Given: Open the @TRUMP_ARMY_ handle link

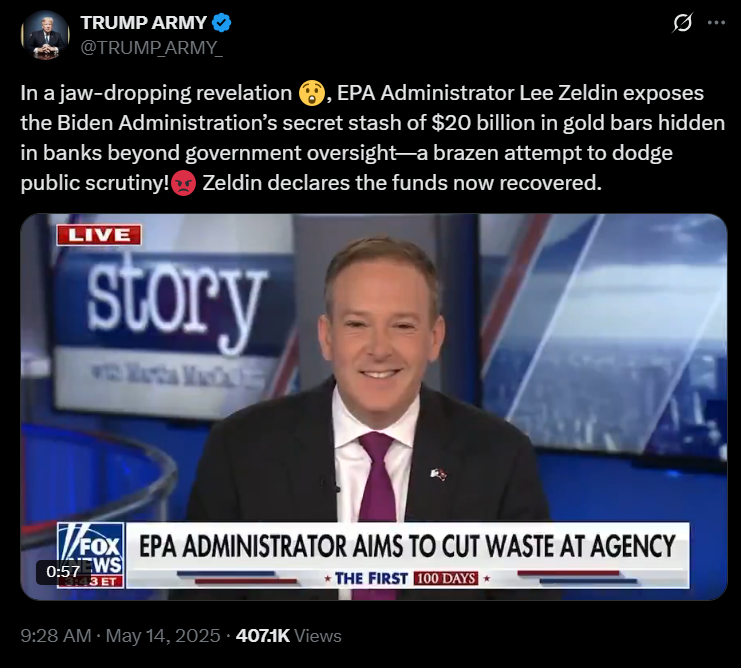Looking at the screenshot, I should point(151,48).
